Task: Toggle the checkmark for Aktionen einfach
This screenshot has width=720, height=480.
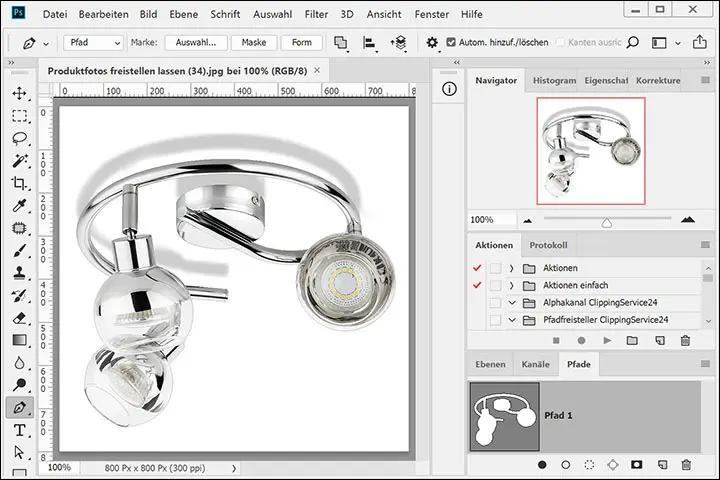Action: point(476,285)
